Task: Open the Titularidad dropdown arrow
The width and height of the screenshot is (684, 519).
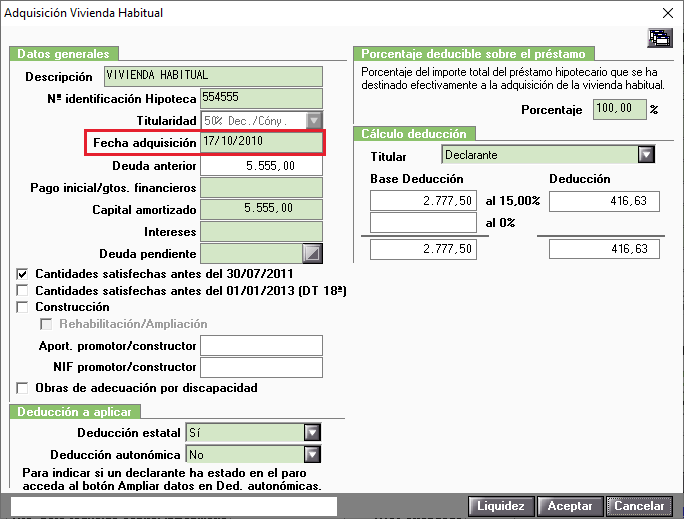Action: pyautogui.click(x=314, y=121)
